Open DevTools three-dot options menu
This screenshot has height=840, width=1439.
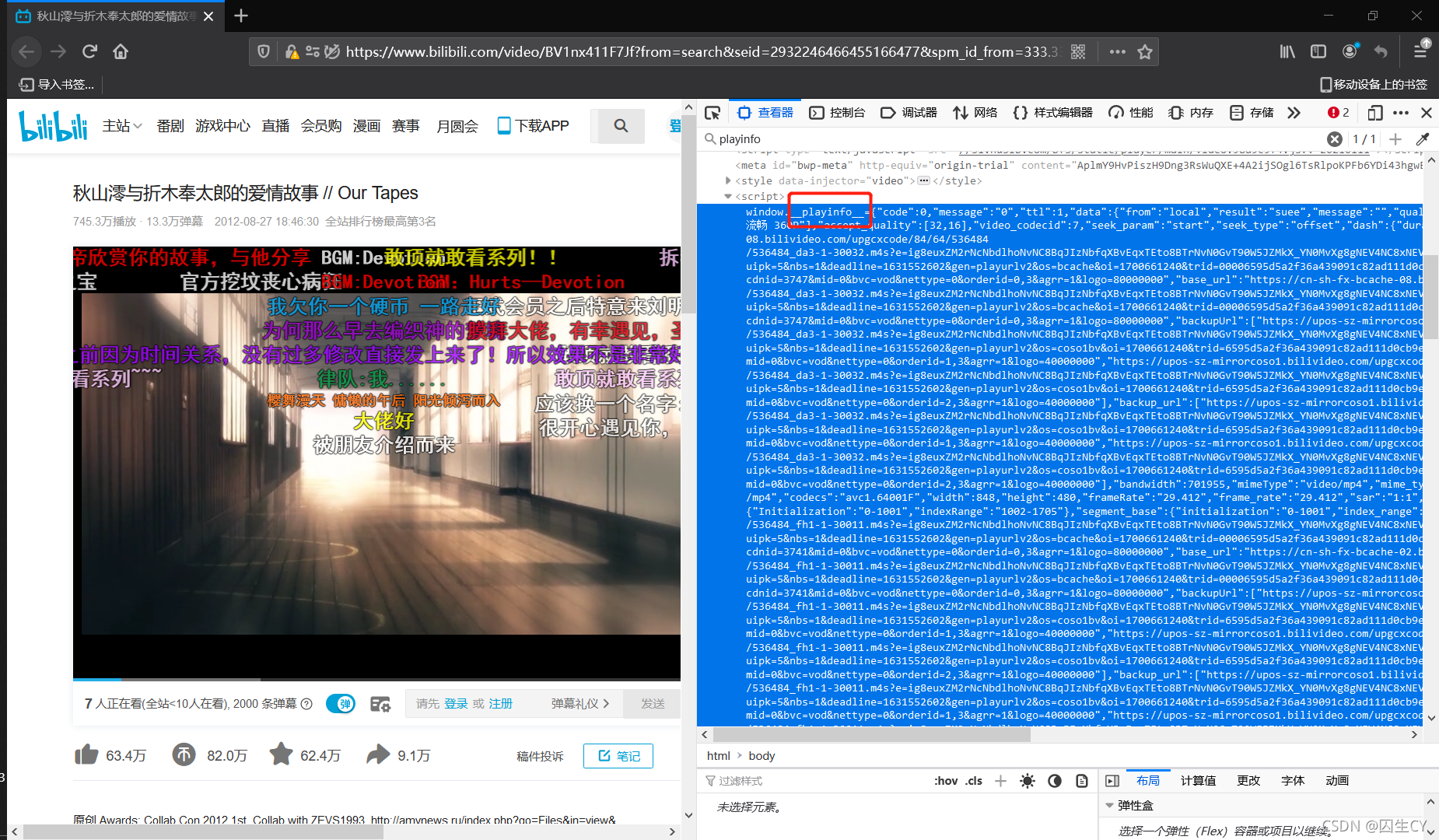(x=1401, y=113)
